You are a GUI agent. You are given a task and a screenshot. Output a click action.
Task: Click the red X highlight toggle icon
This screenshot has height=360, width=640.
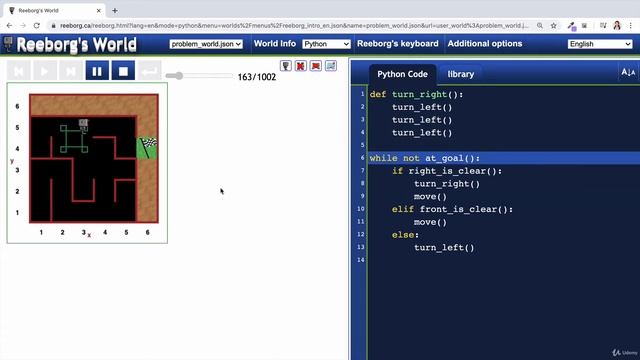[301, 66]
